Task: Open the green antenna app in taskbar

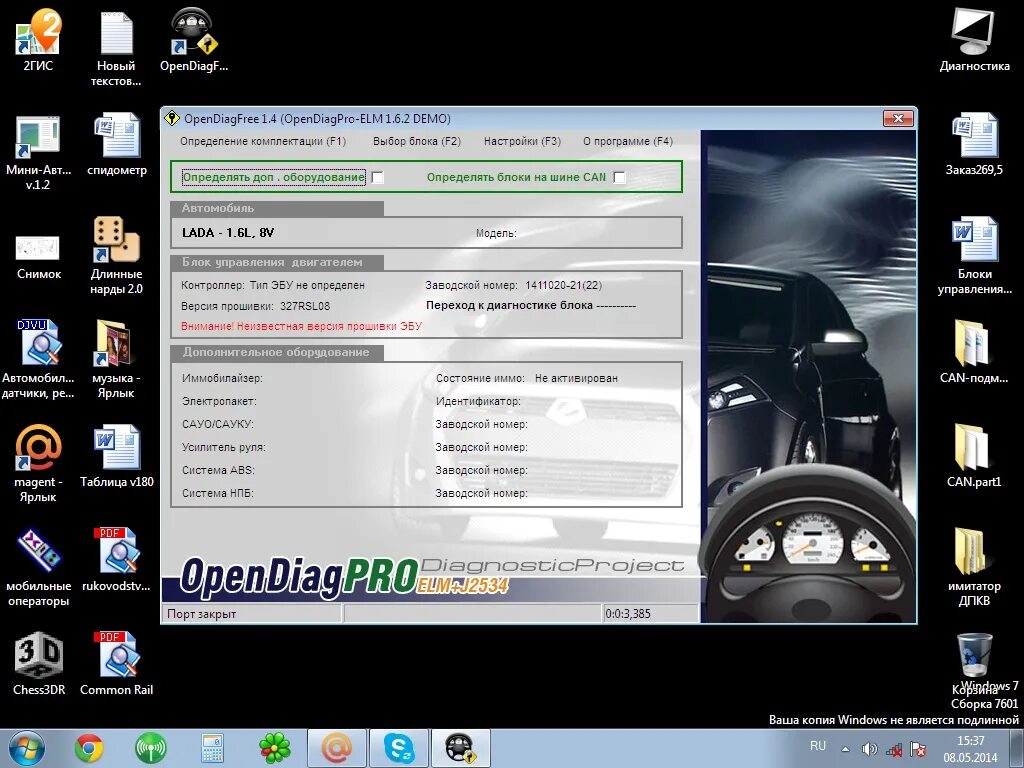Action: tap(151, 748)
